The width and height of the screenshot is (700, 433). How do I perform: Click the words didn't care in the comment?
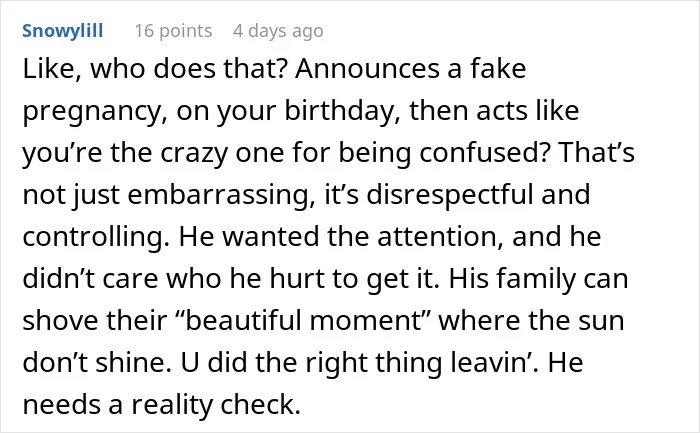point(90,278)
